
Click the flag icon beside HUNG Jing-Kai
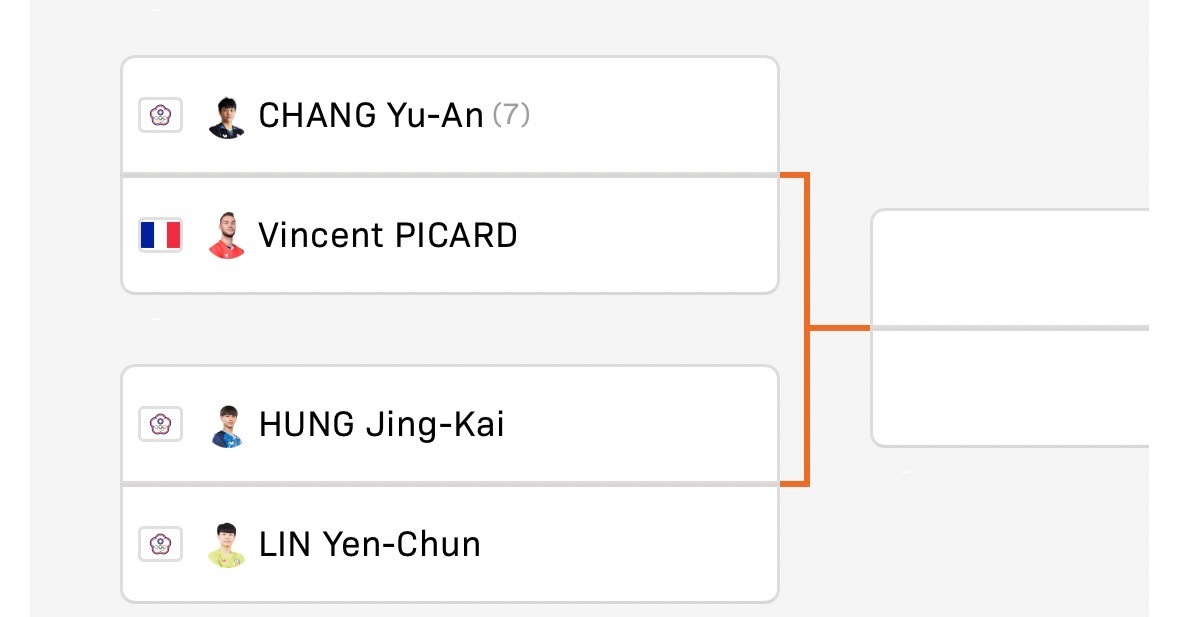[160, 425]
